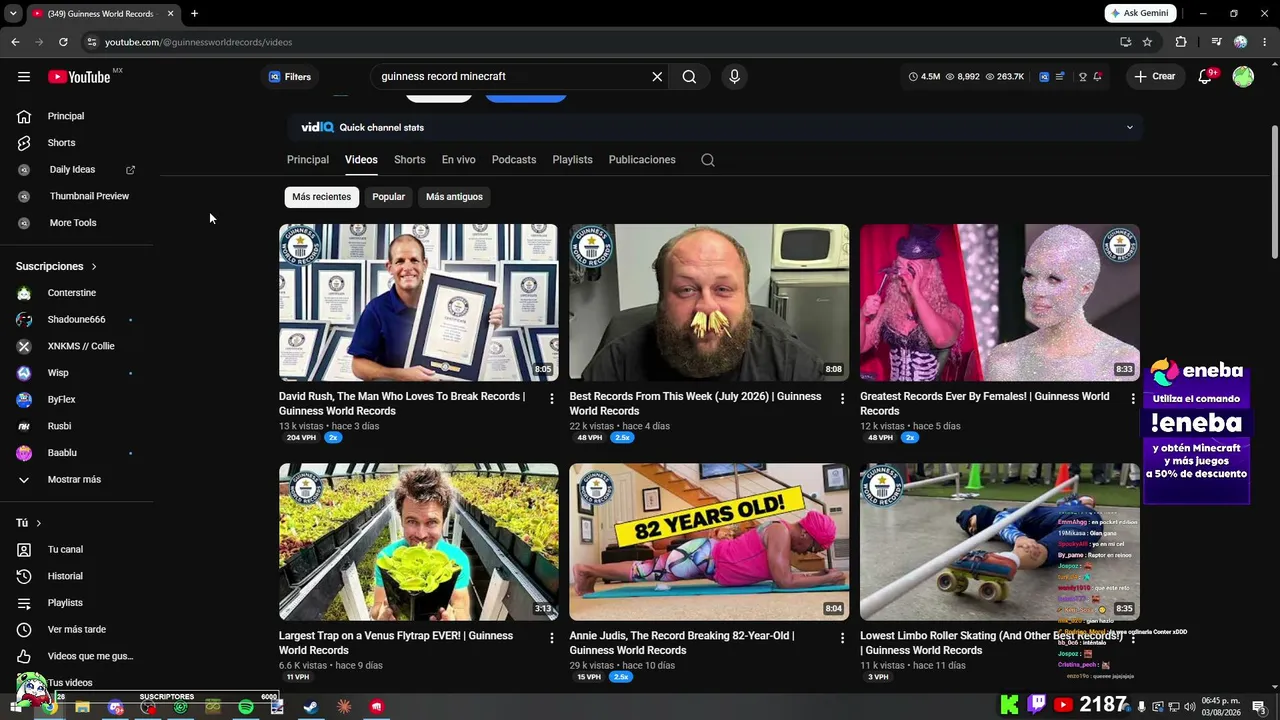Open the Publicaciones tab
The height and width of the screenshot is (720, 1280).
pyautogui.click(x=642, y=160)
